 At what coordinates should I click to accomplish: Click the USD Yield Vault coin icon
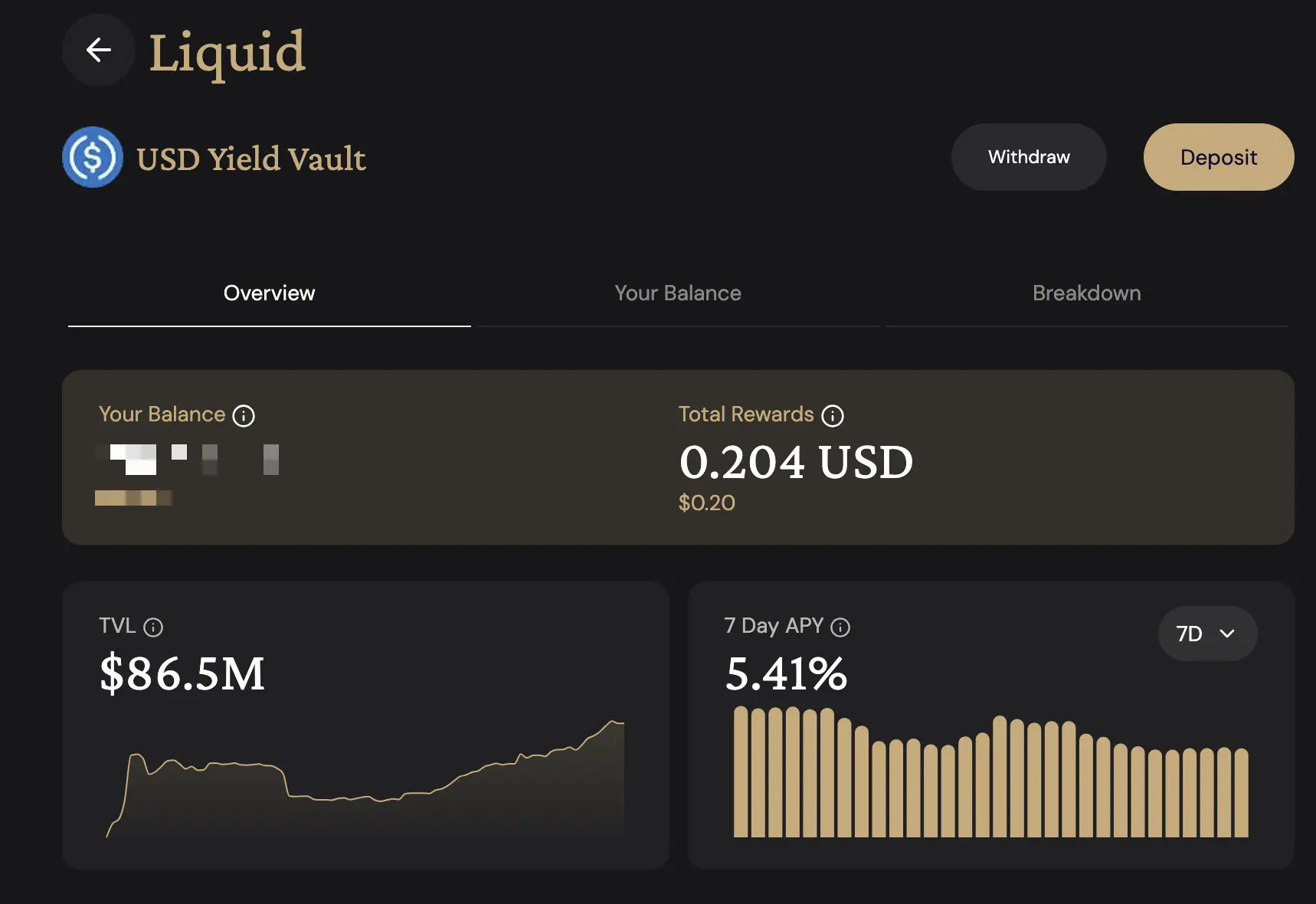tap(93, 157)
